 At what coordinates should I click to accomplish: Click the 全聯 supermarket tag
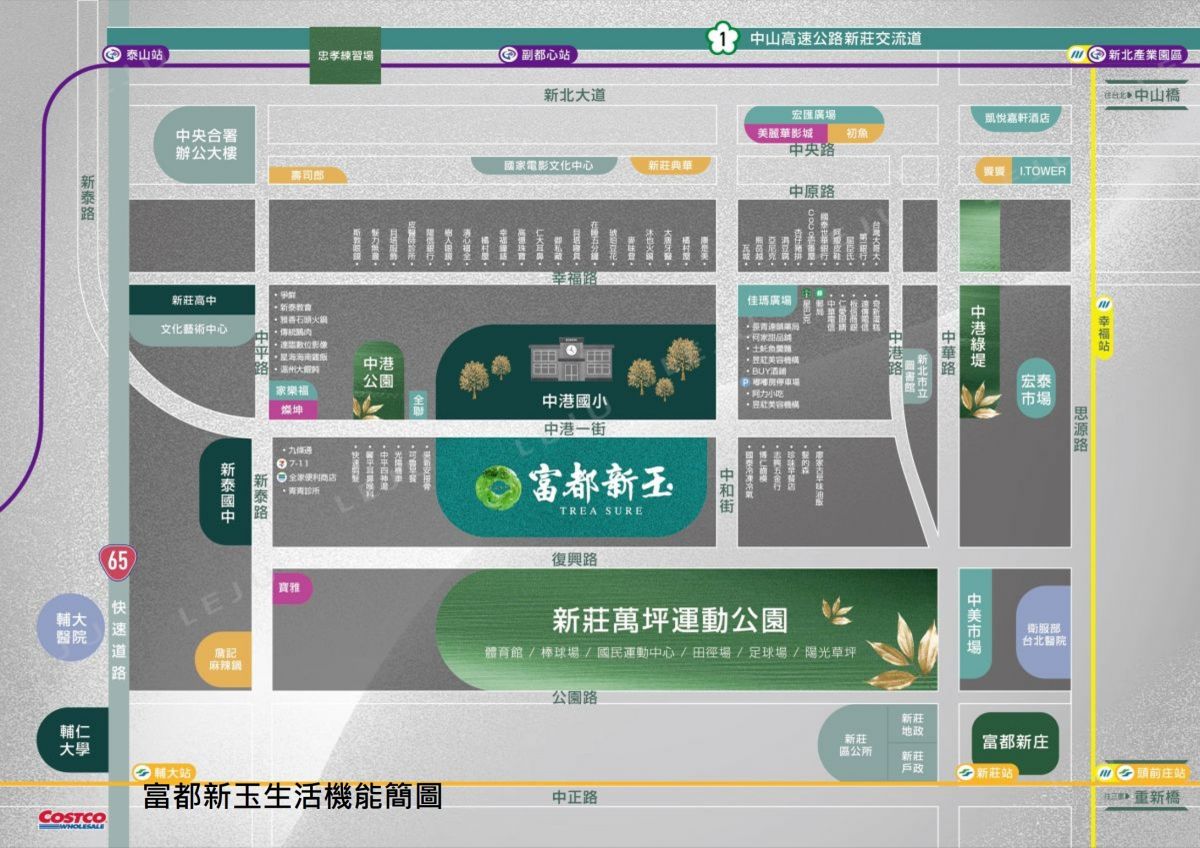[419, 405]
